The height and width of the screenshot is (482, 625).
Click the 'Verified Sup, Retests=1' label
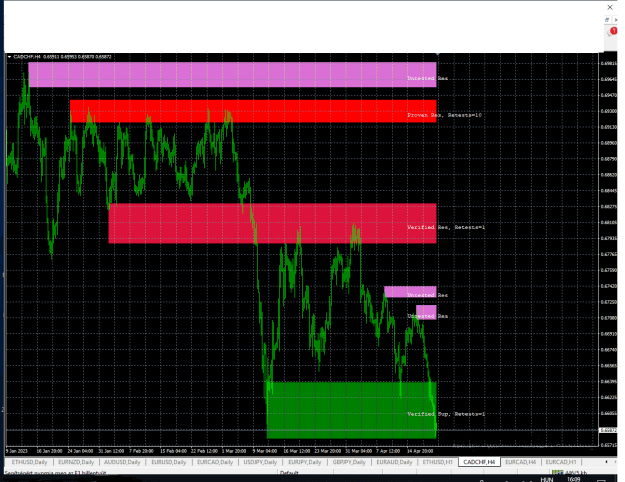tap(446, 414)
